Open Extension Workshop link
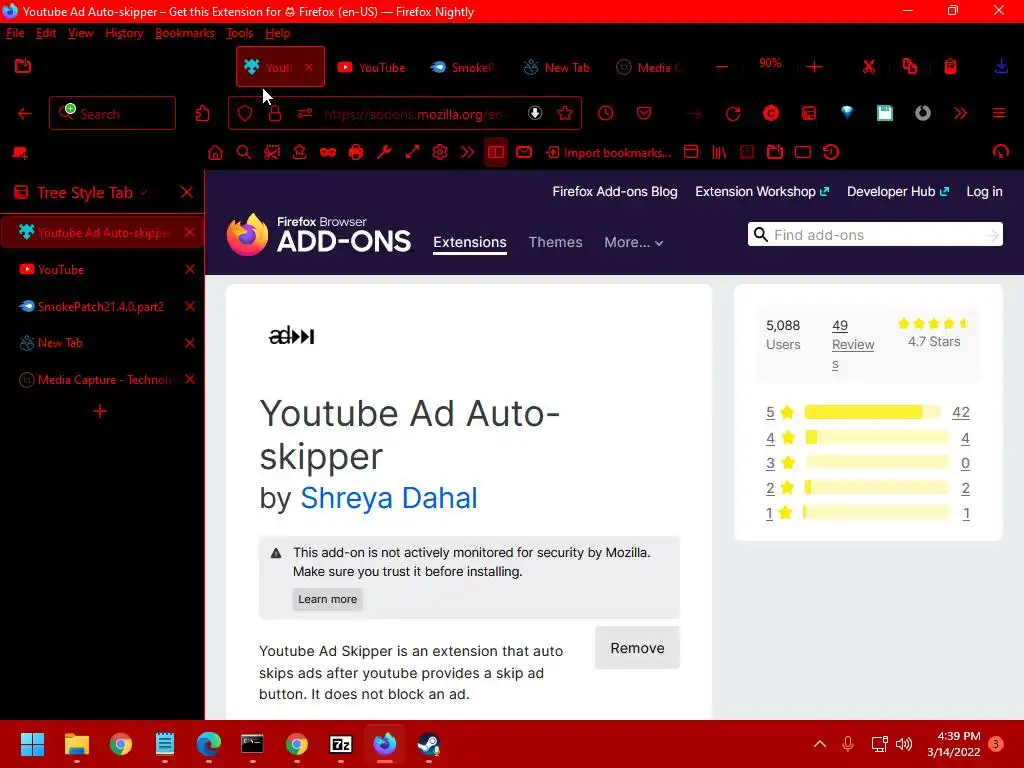The height and width of the screenshot is (768, 1024). point(761,191)
